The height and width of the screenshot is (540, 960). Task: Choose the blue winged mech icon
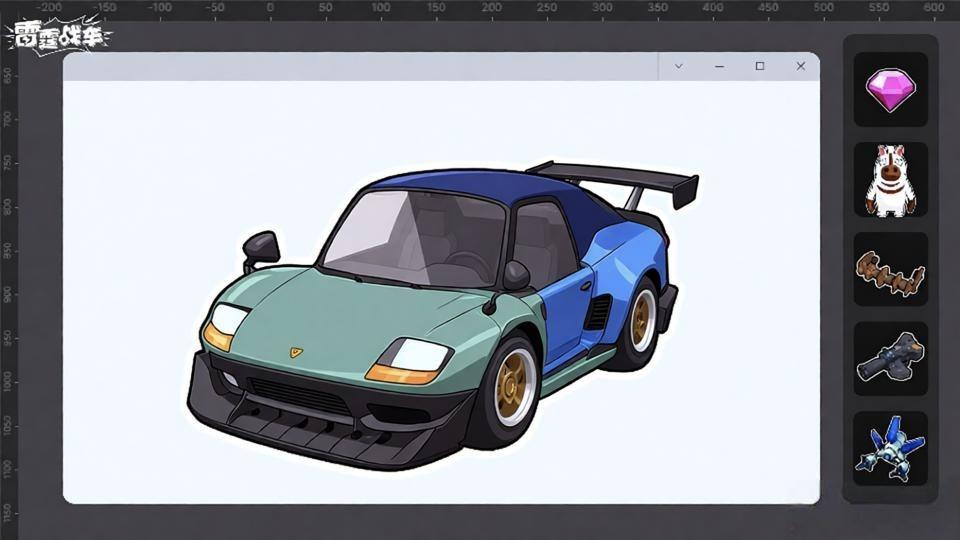click(890, 449)
